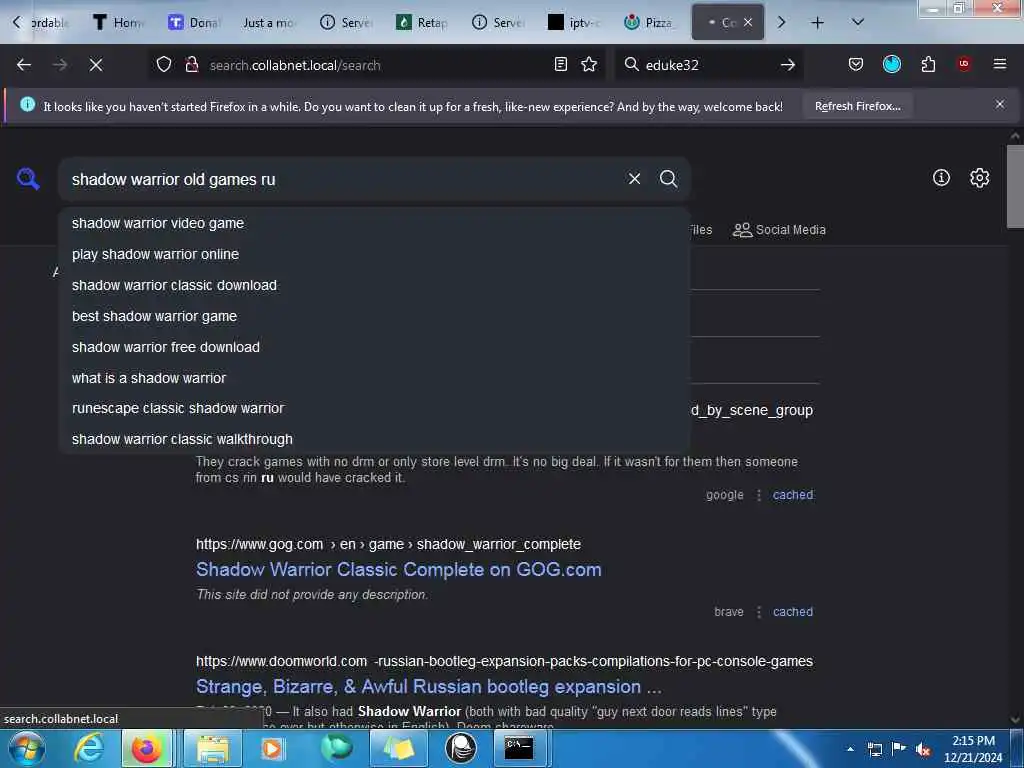Choose suggestion shadow warrior classic download
Image resolution: width=1024 pixels, height=768 pixels.
coord(374,285)
